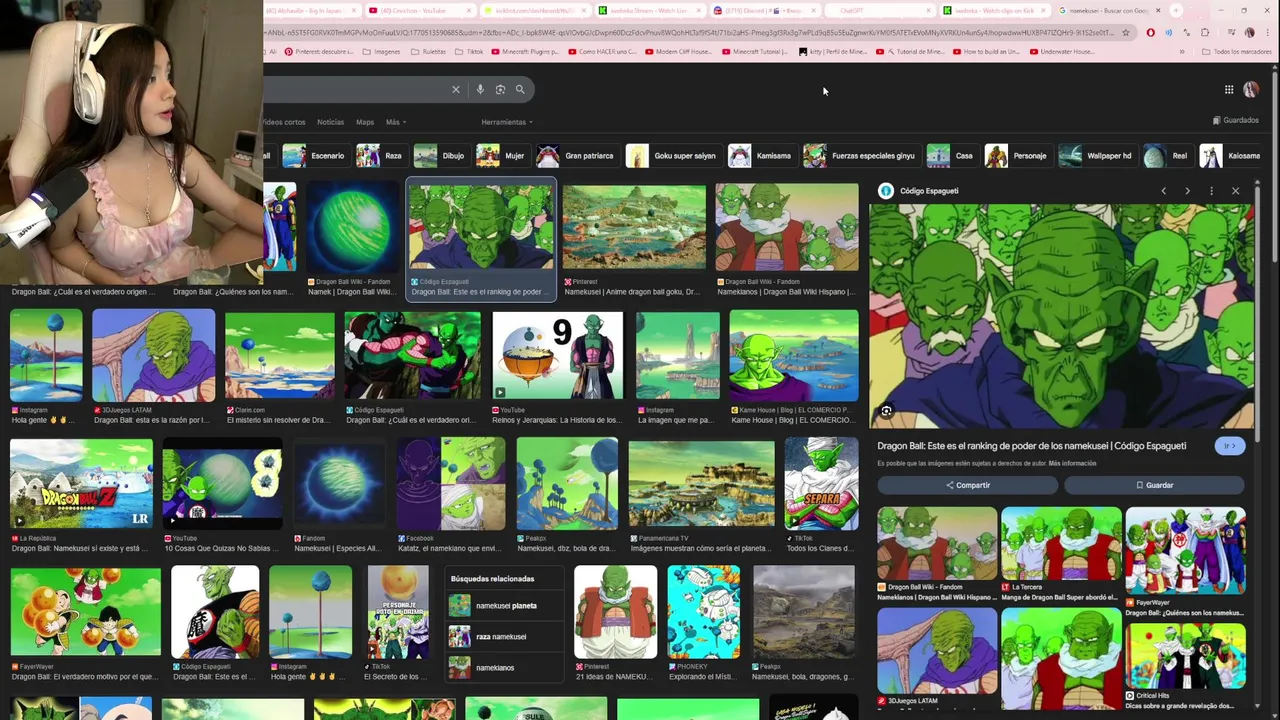Filter by Fuerzas especiales ginyu chip
The image size is (1280, 720).
click(x=860, y=156)
